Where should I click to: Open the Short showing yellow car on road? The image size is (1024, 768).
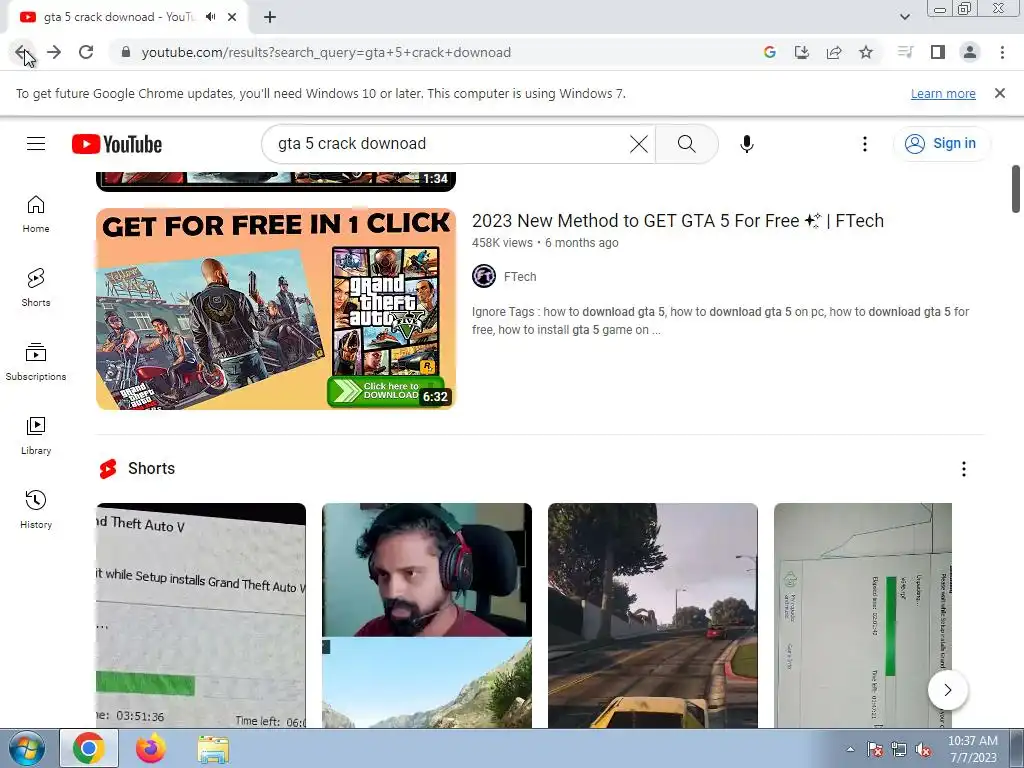pos(652,615)
